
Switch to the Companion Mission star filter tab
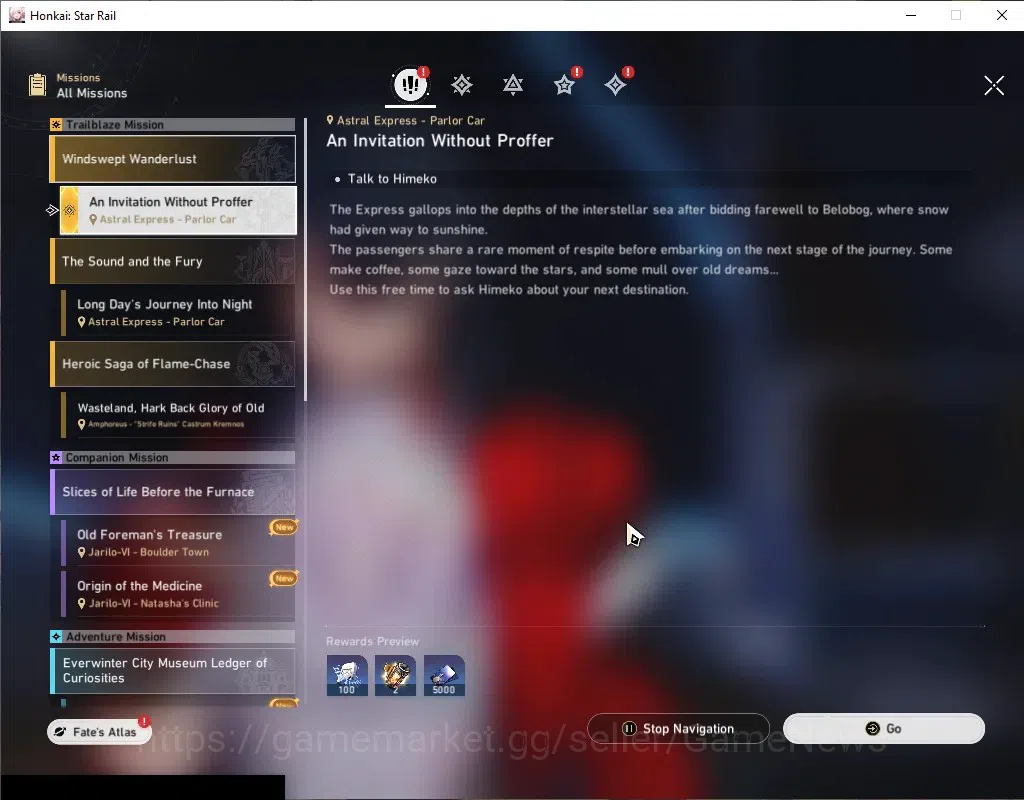[x=564, y=85]
